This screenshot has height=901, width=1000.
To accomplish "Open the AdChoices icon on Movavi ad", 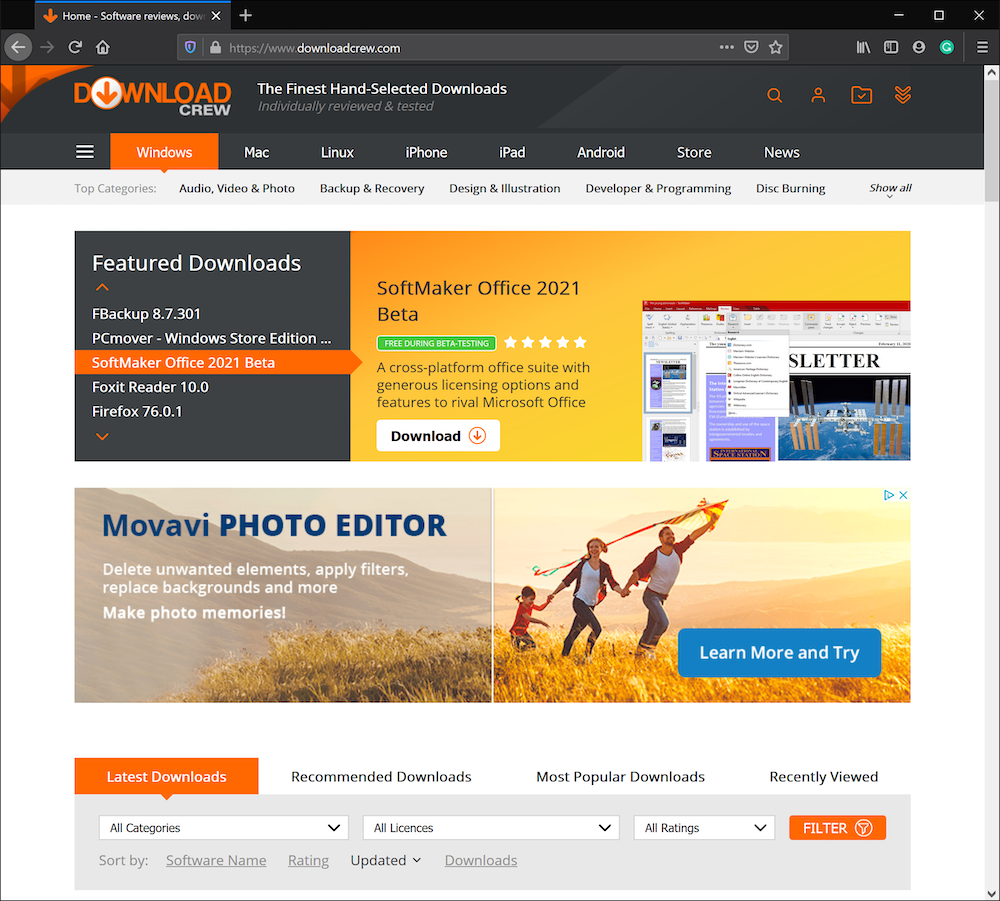I will point(888,495).
